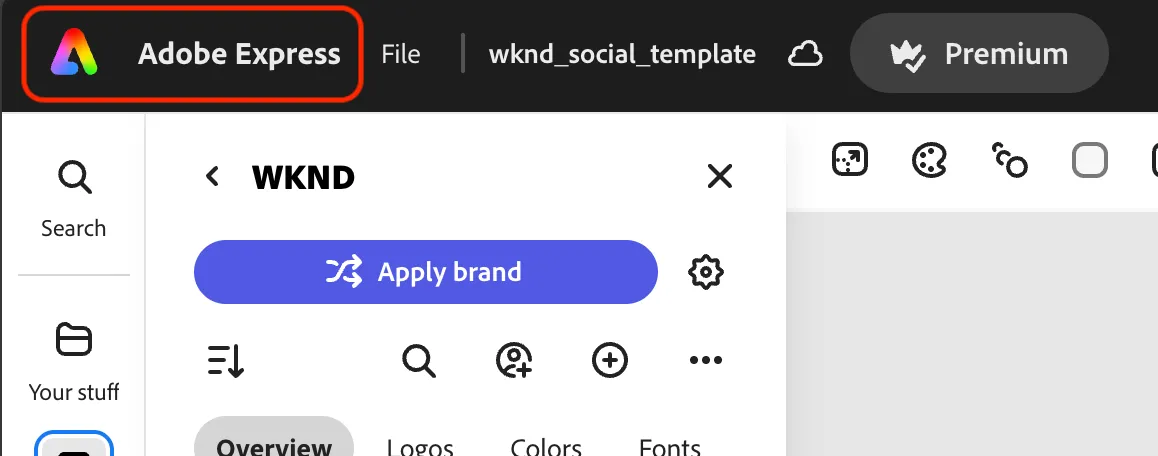Open the File menu

click(401, 54)
